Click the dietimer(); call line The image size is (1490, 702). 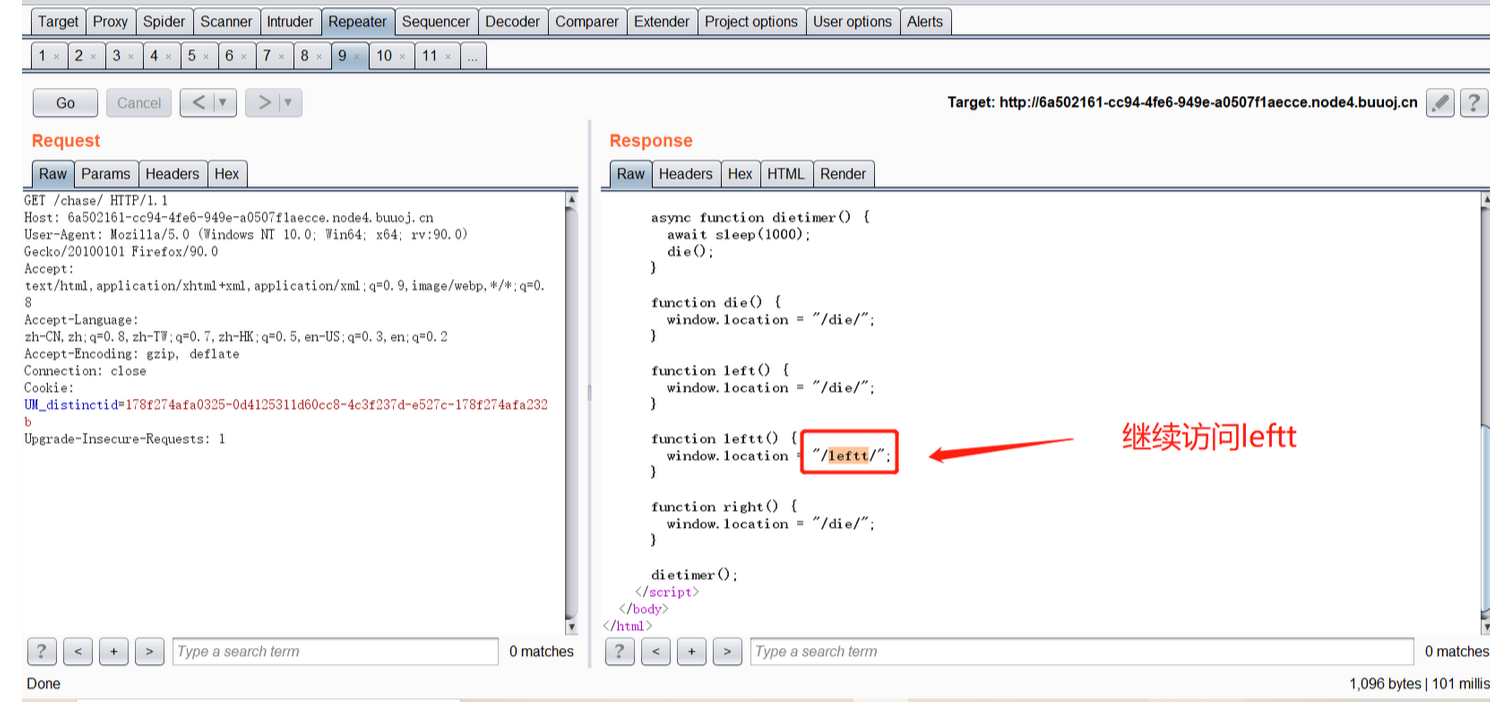[x=694, y=575]
